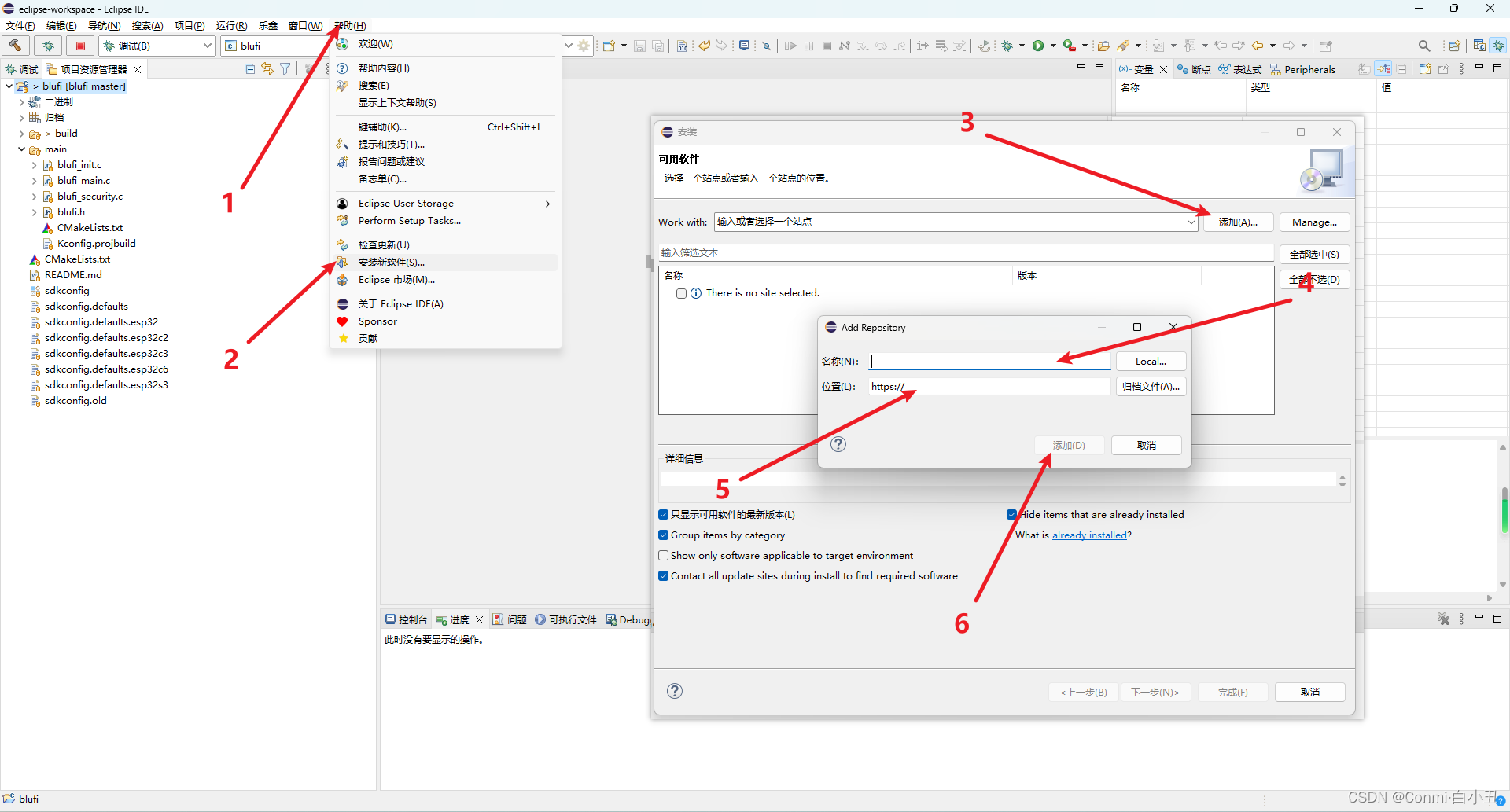Enable Show only software applicable to target environment
This screenshot has height=812, width=1510.
(665, 556)
